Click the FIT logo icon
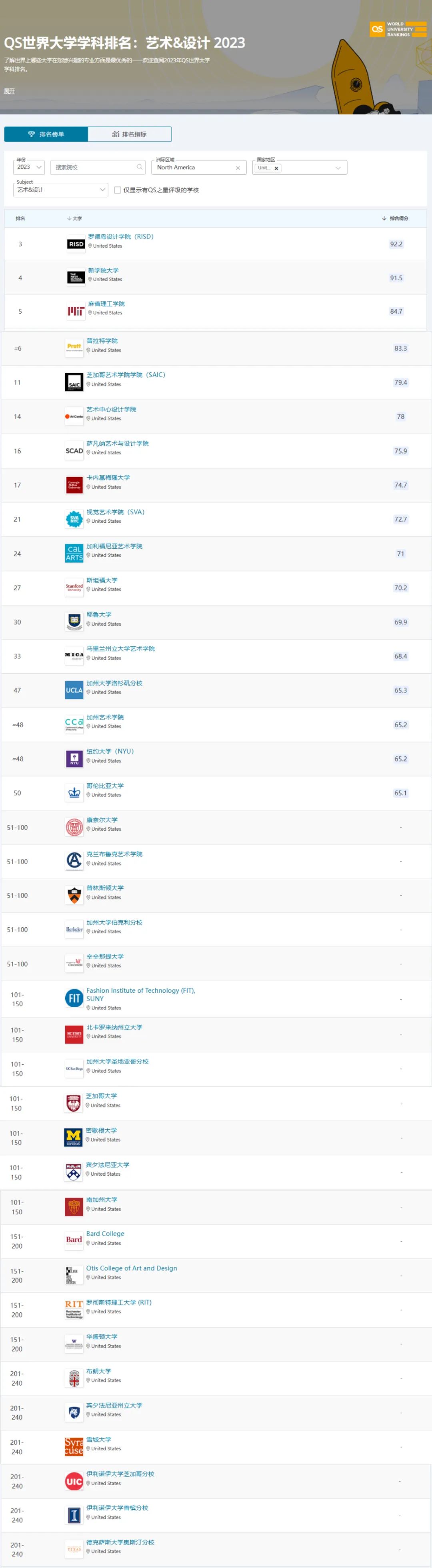The width and height of the screenshot is (432, 1568). tap(74, 998)
